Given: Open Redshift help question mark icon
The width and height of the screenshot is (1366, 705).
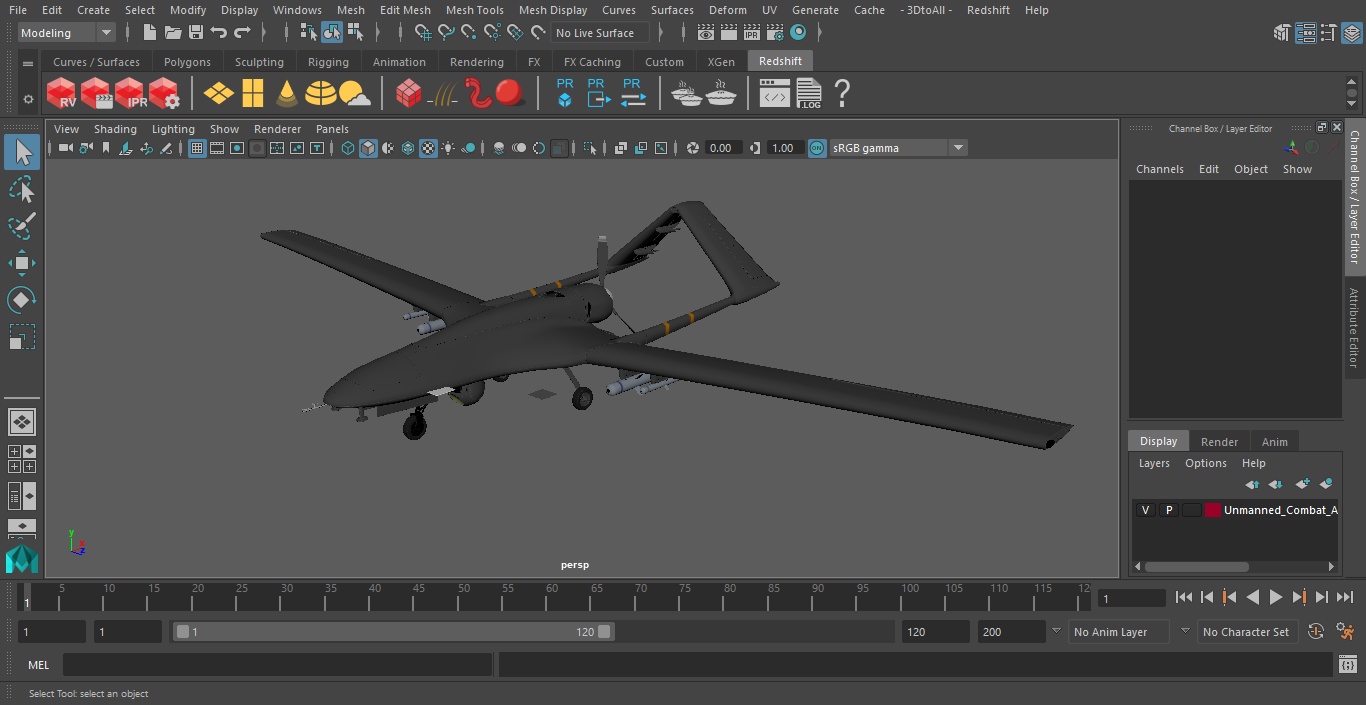Looking at the screenshot, I should click(x=842, y=94).
